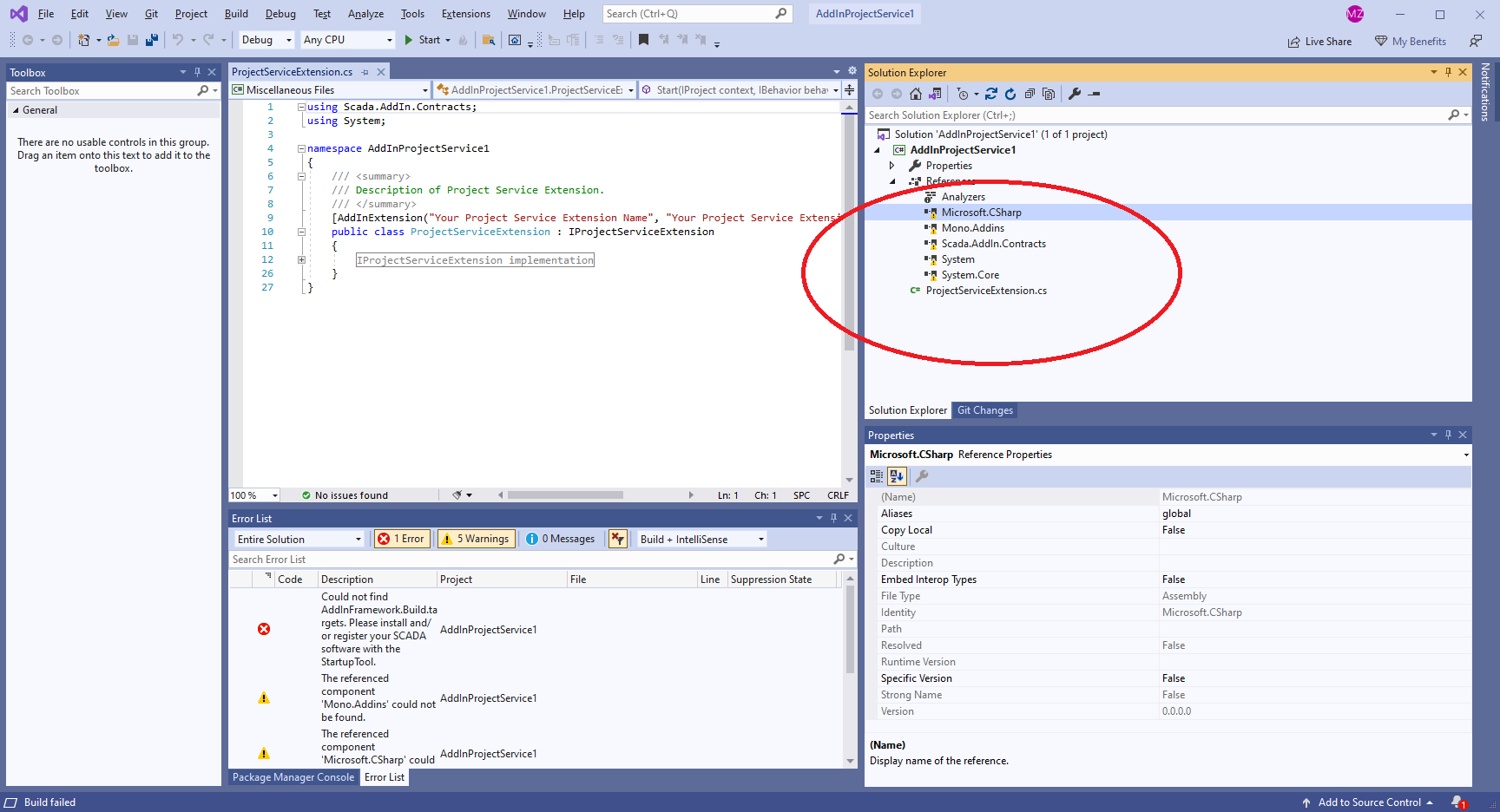Viewport: 1500px width, 812px height.
Task: Refresh the Solution Explorer
Action: click(x=1010, y=94)
